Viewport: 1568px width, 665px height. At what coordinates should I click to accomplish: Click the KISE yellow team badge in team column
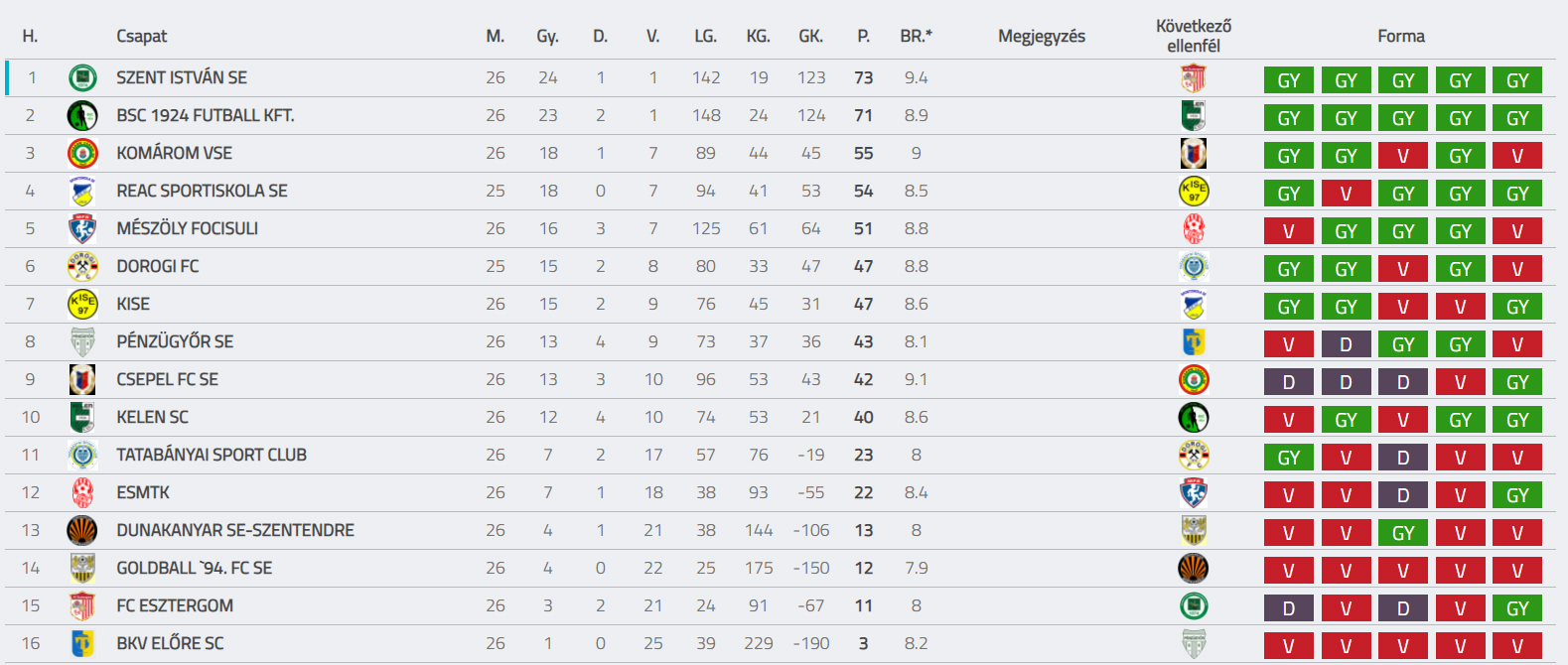pyautogui.click(x=82, y=304)
